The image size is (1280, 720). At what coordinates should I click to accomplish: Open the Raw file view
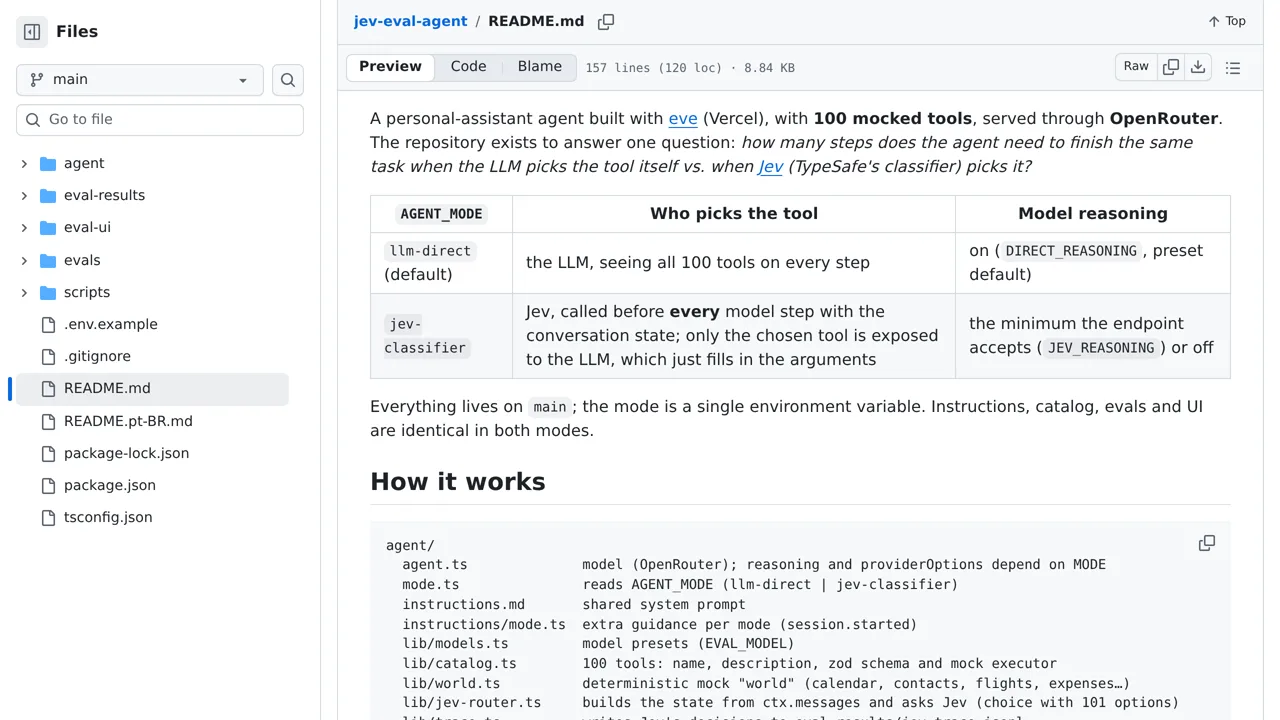tap(1136, 67)
